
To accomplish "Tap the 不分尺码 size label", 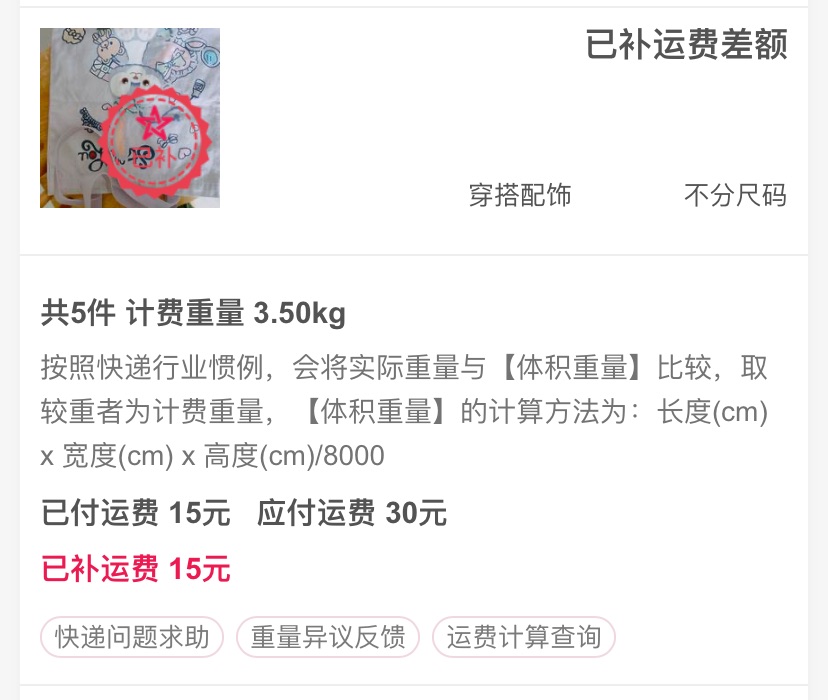I will (736, 195).
